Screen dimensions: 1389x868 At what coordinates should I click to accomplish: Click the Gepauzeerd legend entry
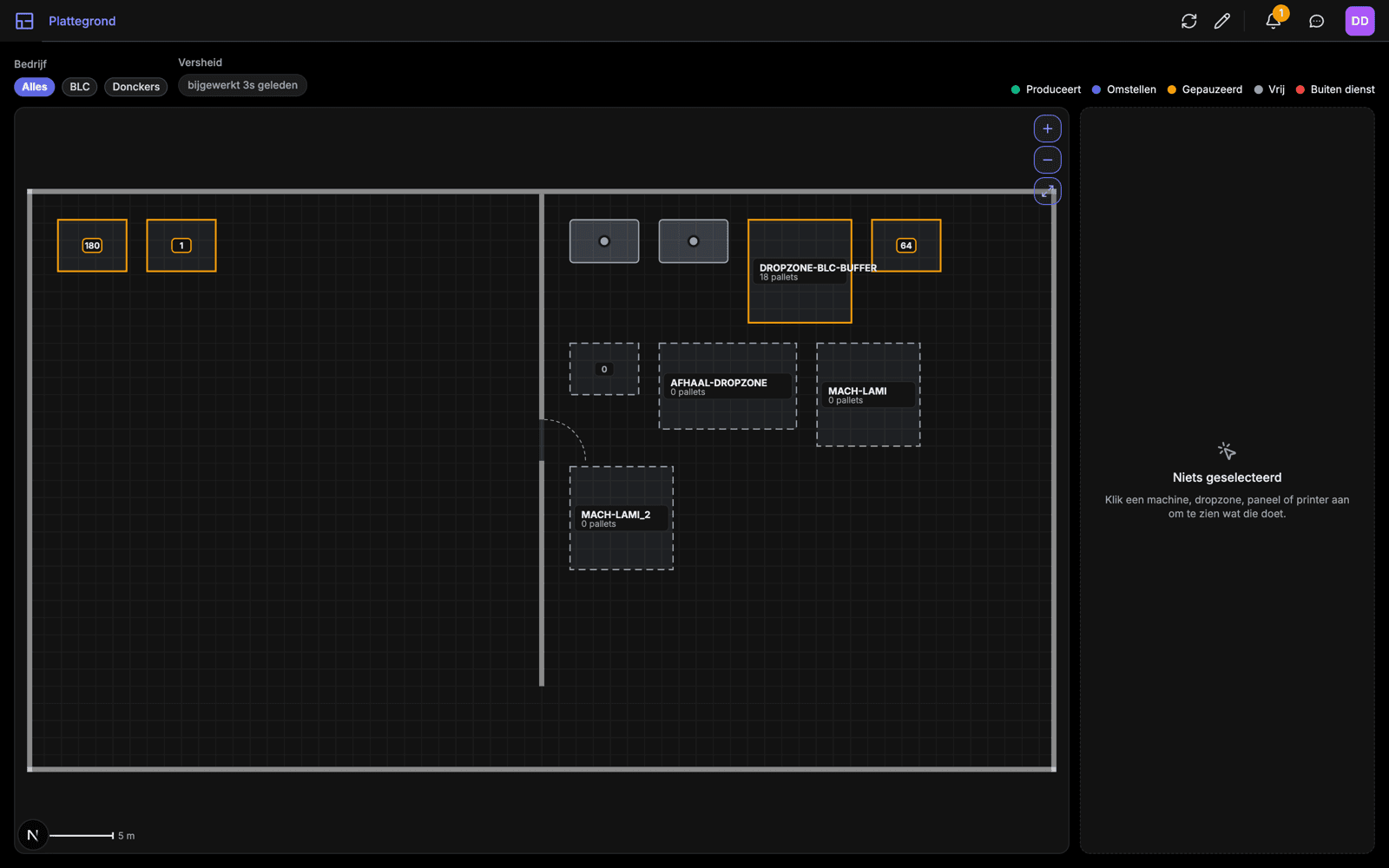pyautogui.click(x=1205, y=89)
